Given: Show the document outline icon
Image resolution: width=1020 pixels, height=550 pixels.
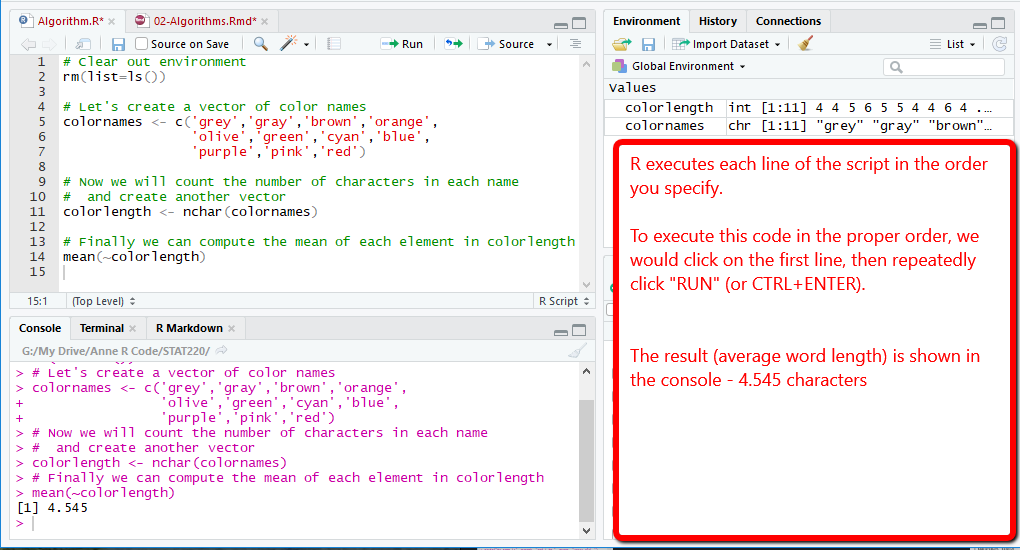Looking at the screenshot, I should click(x=575, y=44).
